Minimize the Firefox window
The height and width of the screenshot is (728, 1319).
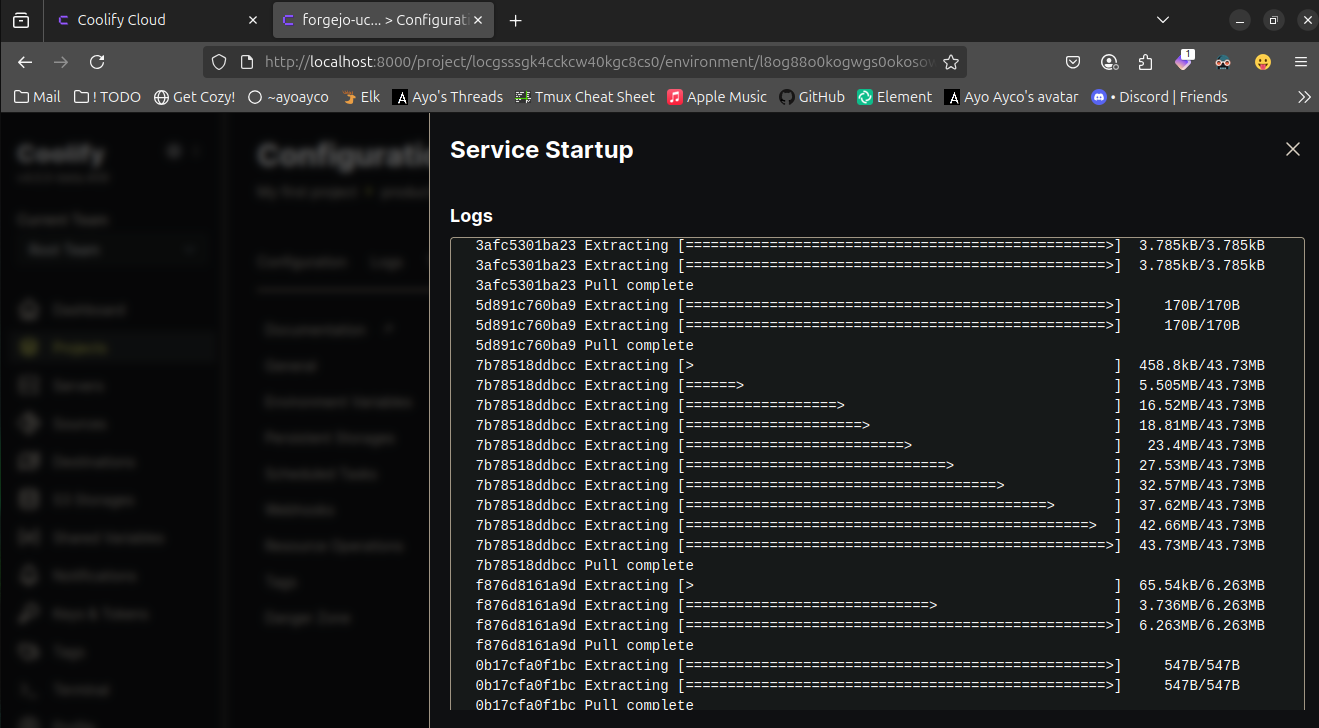coord(1240,20)
